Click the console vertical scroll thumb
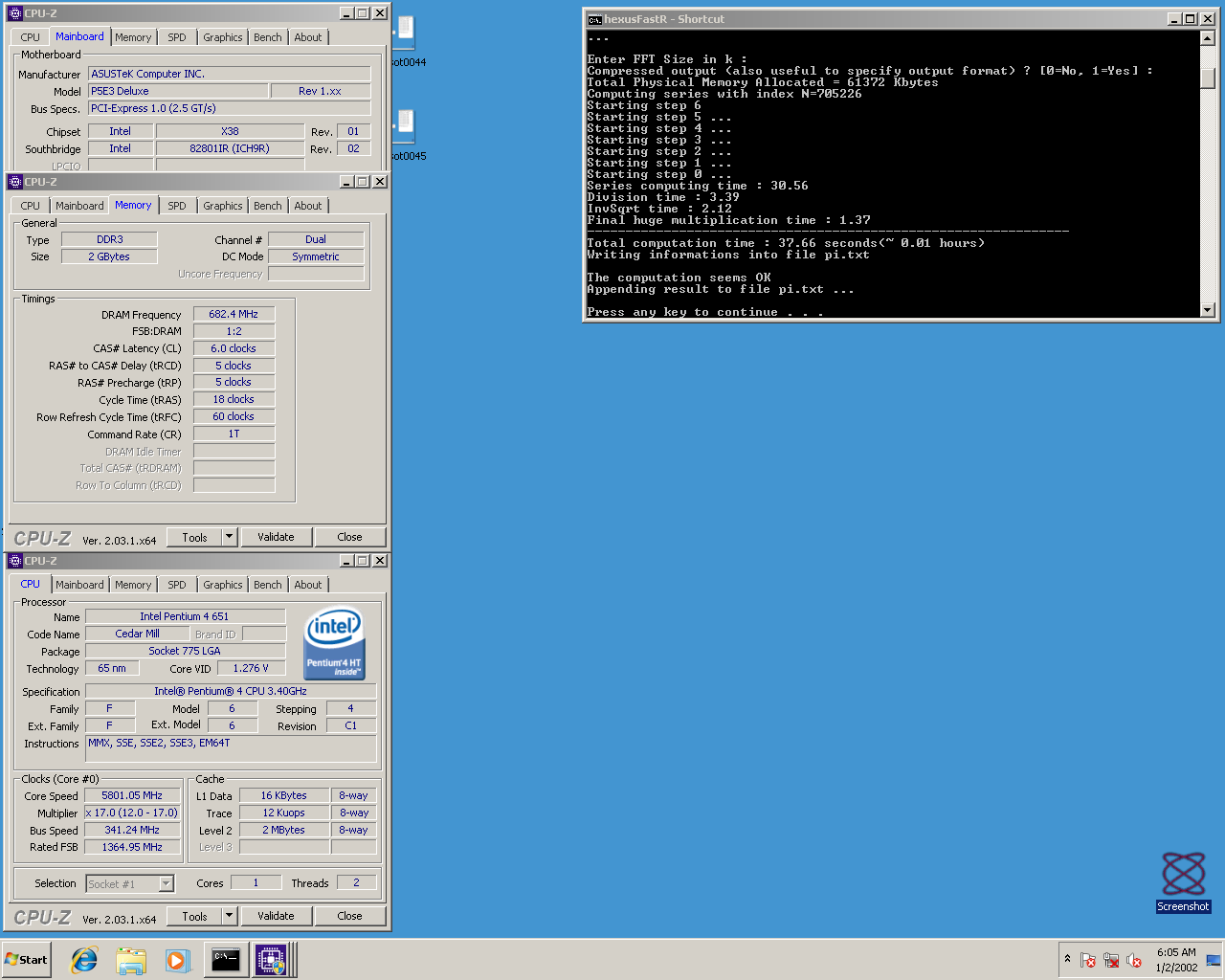Image resolution: width=1225 pixels, height=980 pixels. [x=1207, y=77]
